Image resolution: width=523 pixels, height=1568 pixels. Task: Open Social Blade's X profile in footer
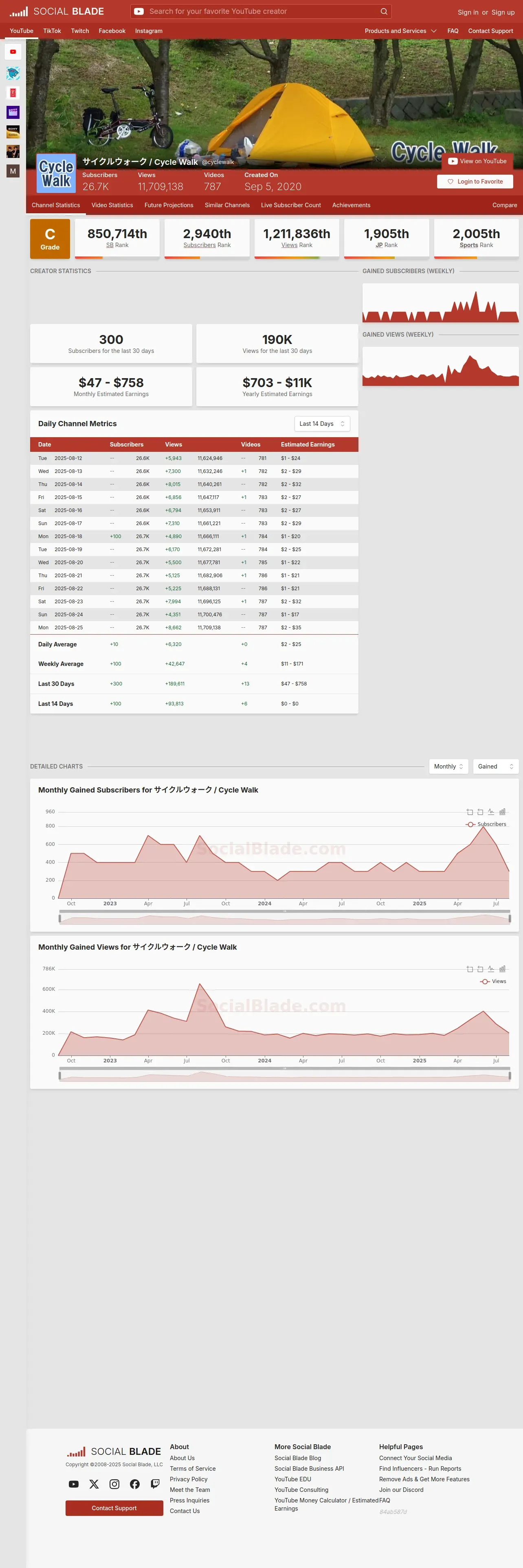coord(94,1483)
